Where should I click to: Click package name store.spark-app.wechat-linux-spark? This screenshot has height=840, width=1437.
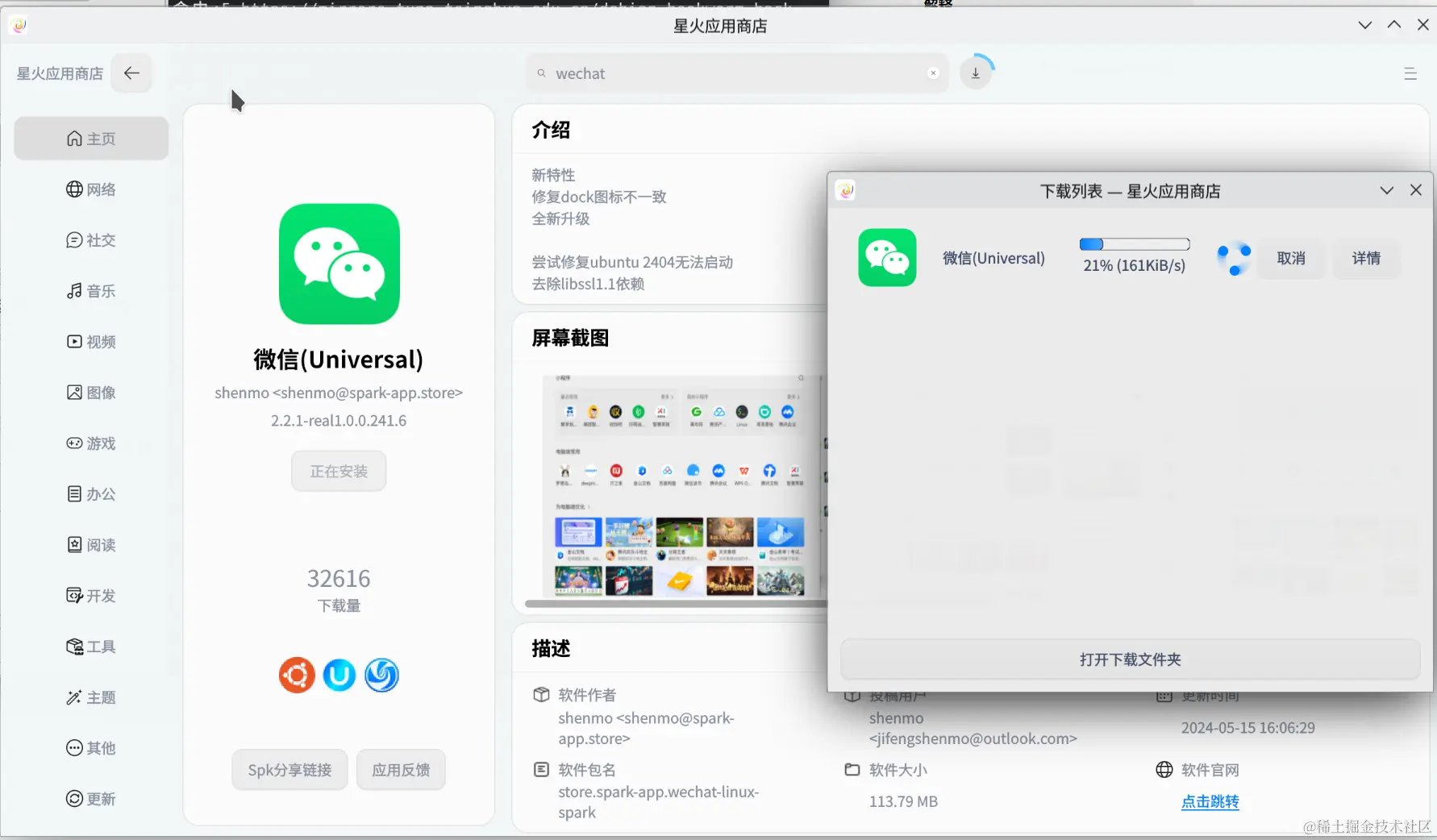(658, 802)
